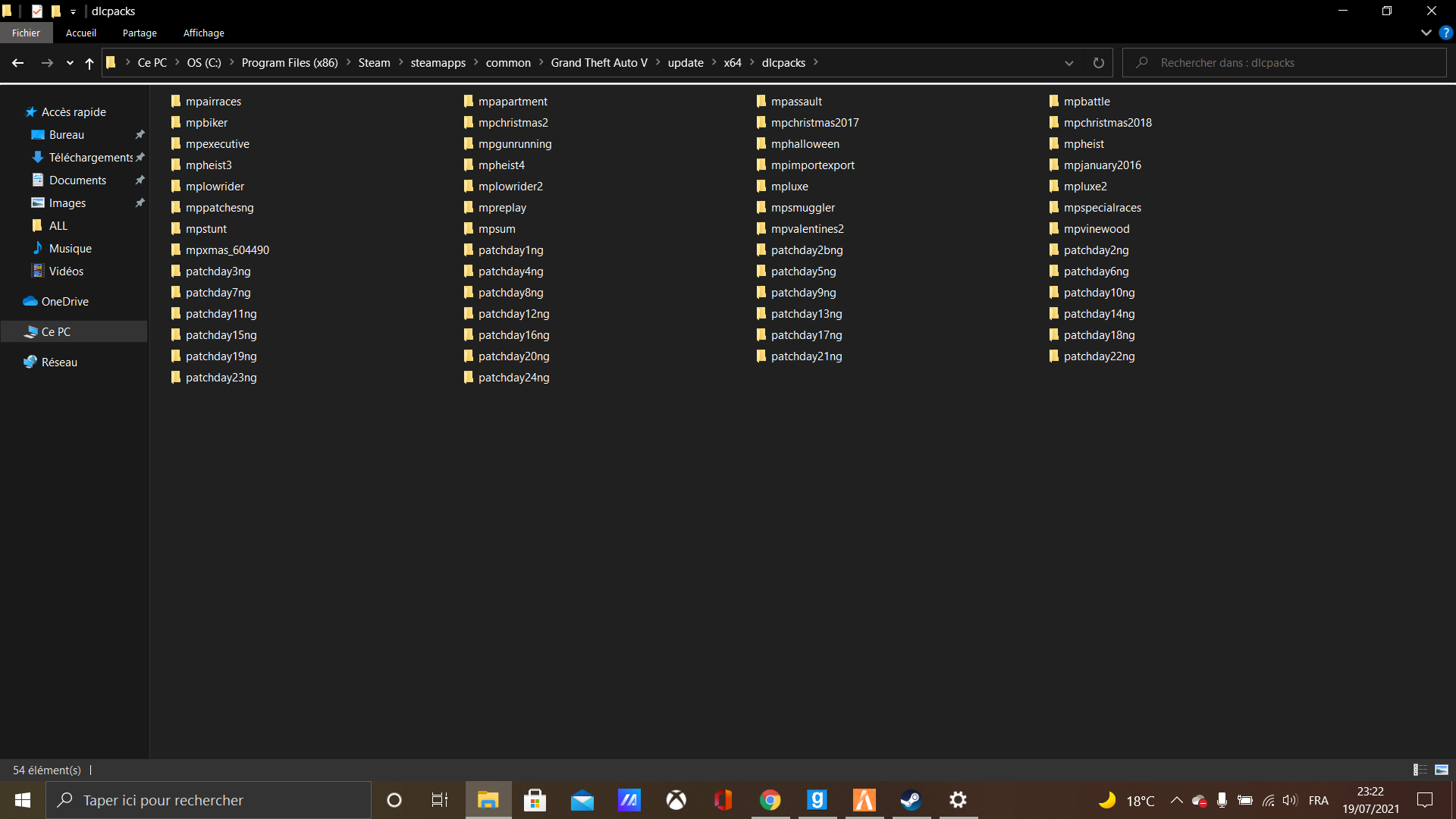
Task: Open File Explorer taskbar icon
Action: pos(488,800)
